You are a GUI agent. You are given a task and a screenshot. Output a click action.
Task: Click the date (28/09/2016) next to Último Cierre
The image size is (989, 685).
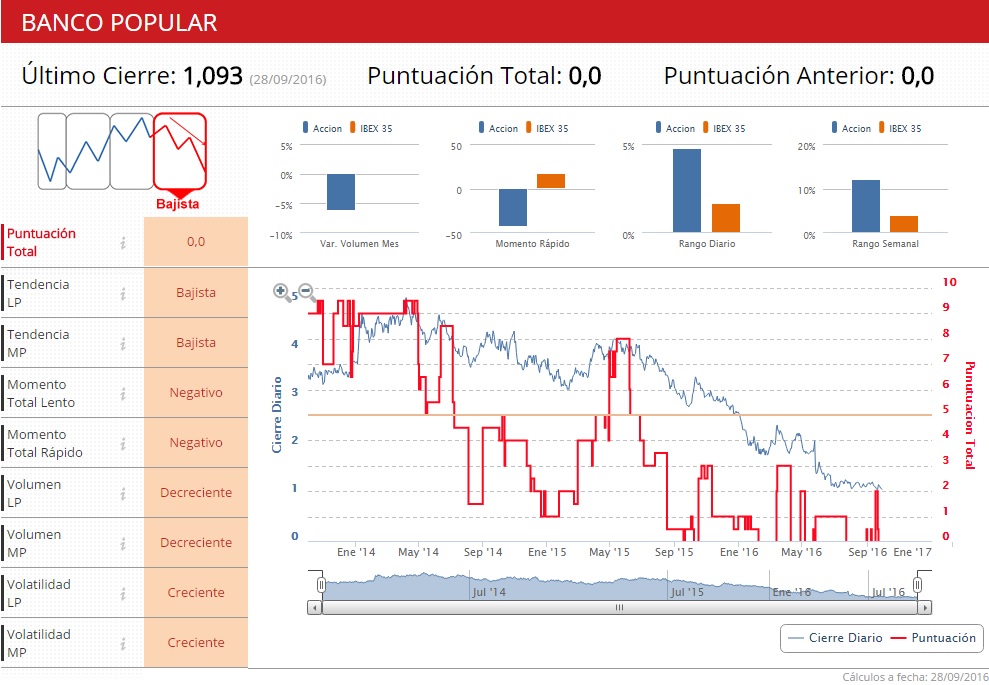point(288,79)
